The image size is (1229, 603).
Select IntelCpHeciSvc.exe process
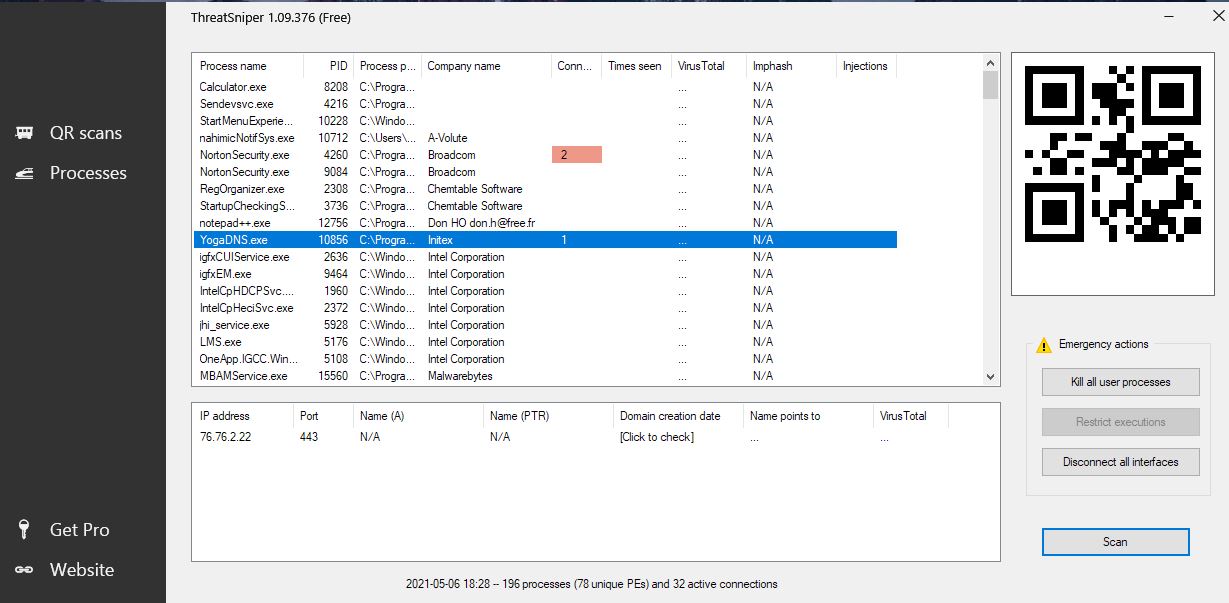click(545, 308)
